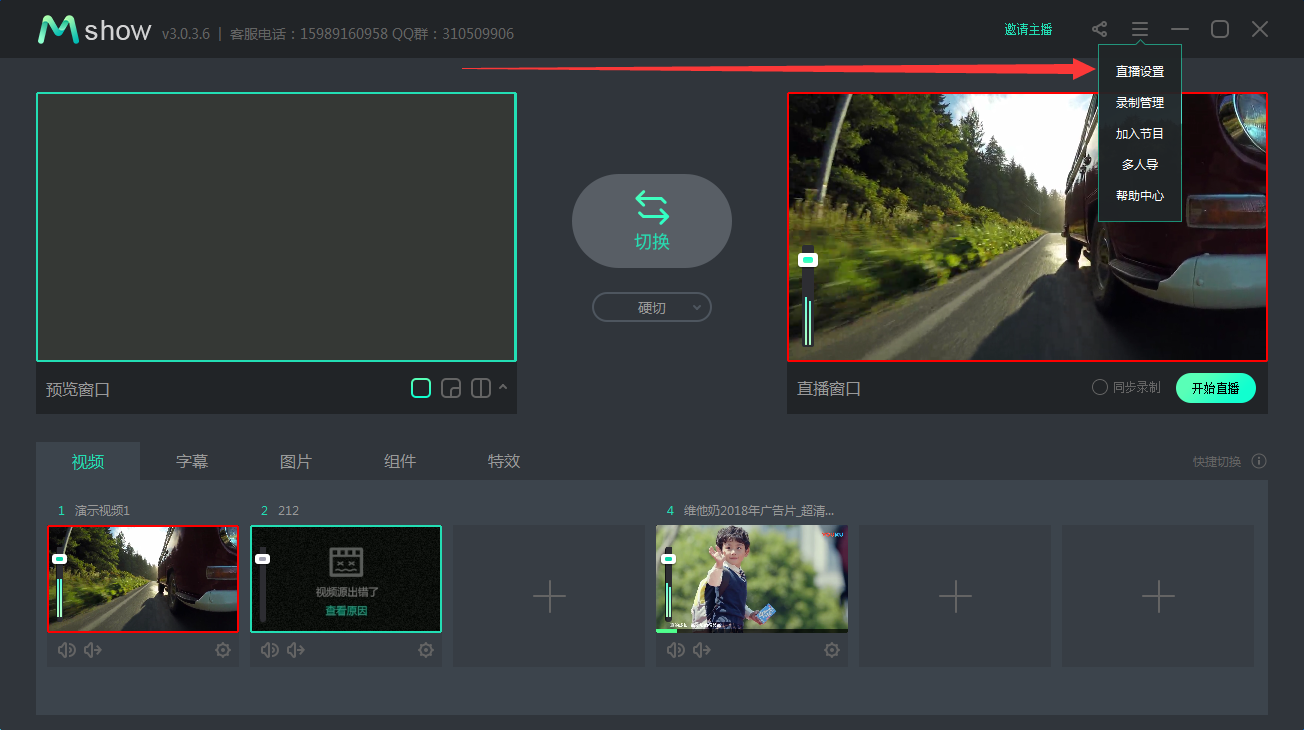Switch to the 组件 tab
Image resolution: width=1304 pixels, height=730 pixels.
(x=400, y=461)
